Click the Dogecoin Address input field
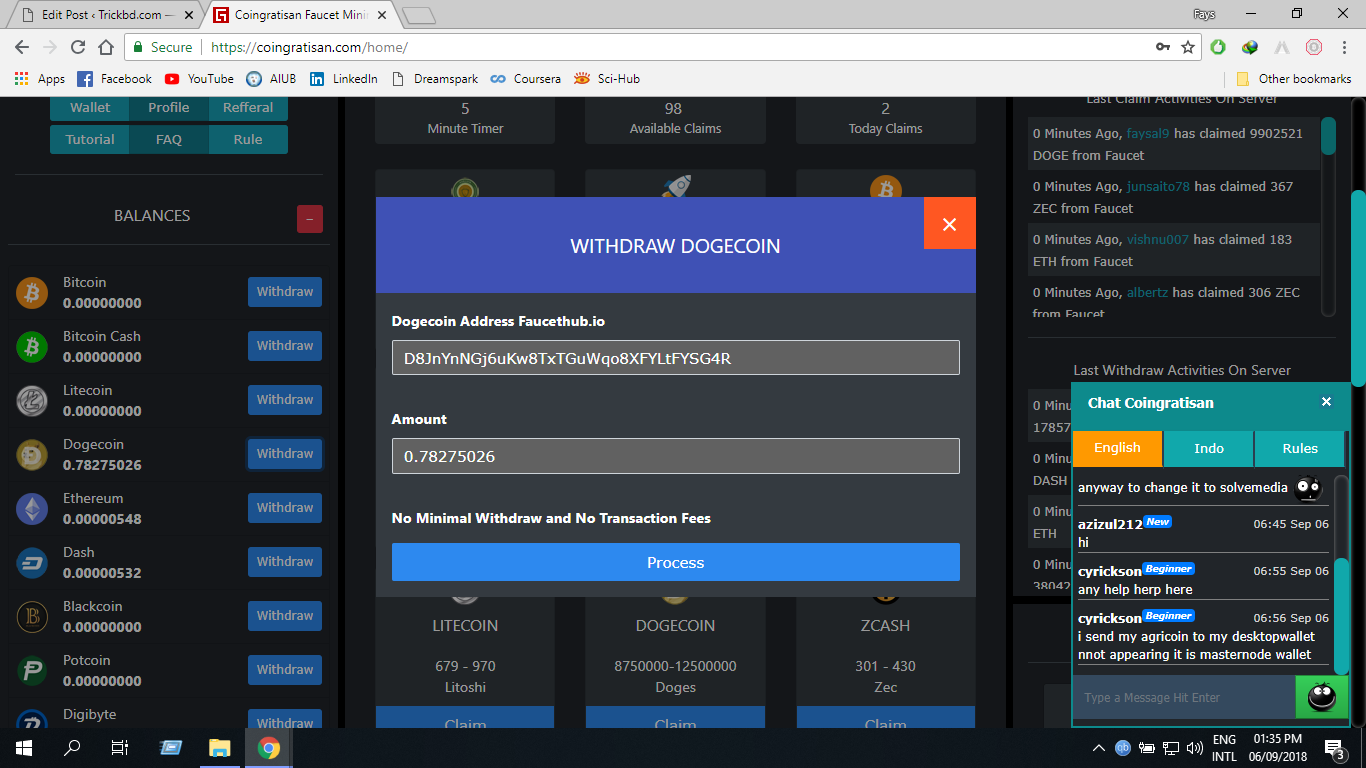Image resolution: width=1366 pixels, height=768 pixels. click(x=675, y=358)
